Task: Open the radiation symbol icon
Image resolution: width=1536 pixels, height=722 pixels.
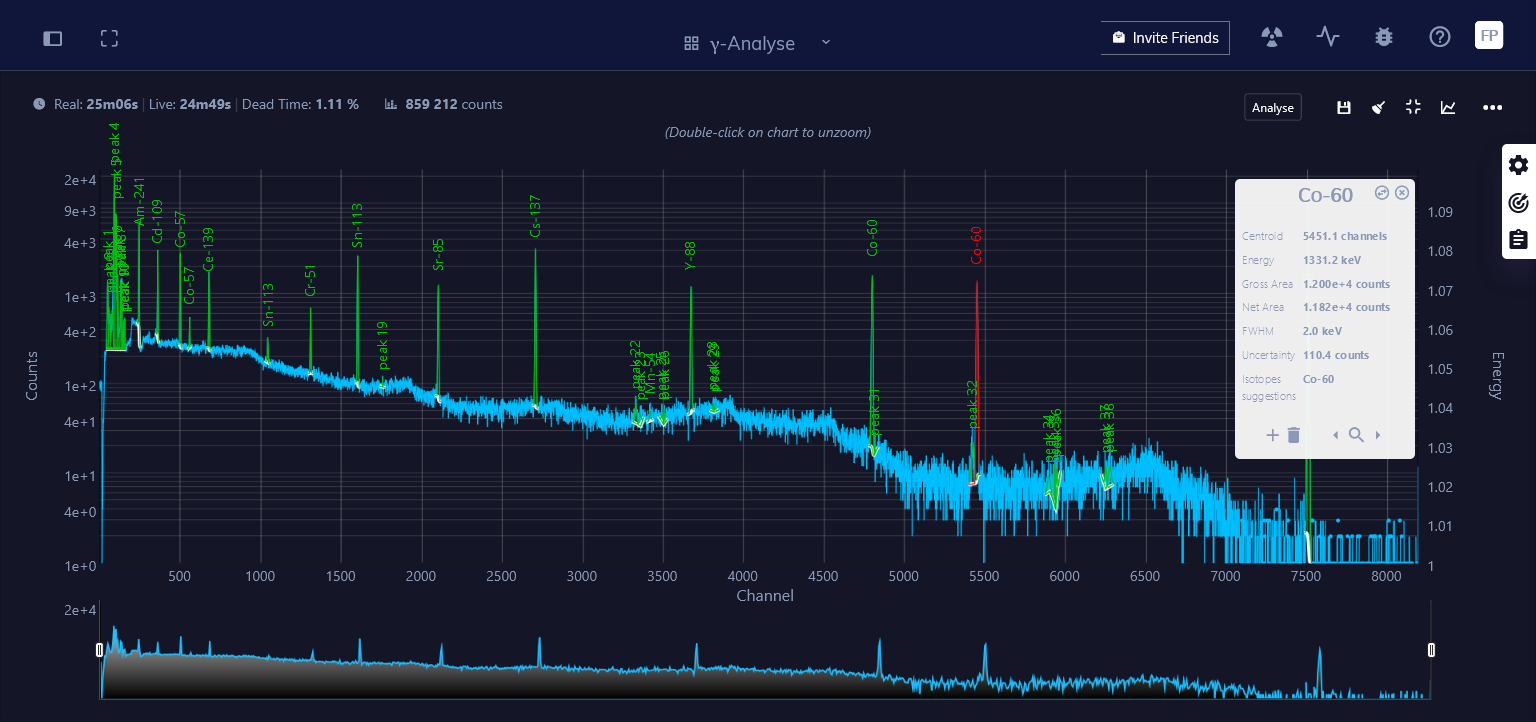Action: pyautogui.click(x=1272, y=37)
